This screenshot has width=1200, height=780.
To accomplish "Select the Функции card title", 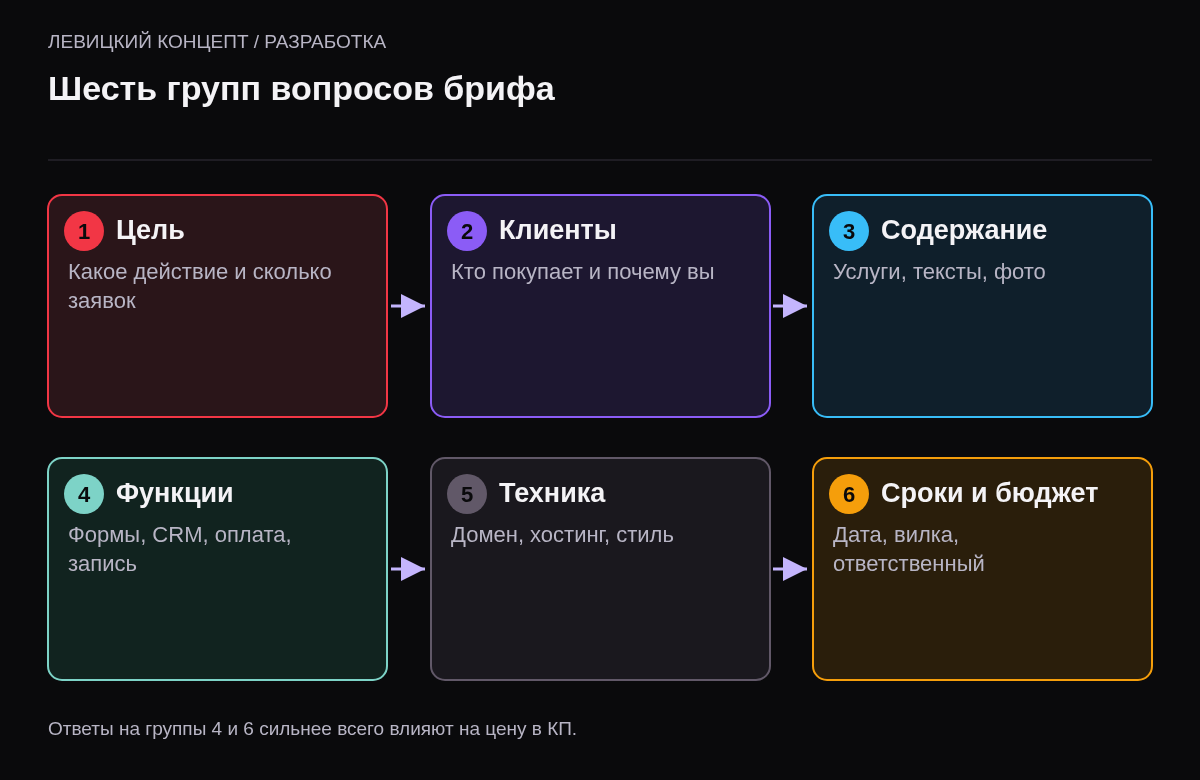I will tap(174, 493).
